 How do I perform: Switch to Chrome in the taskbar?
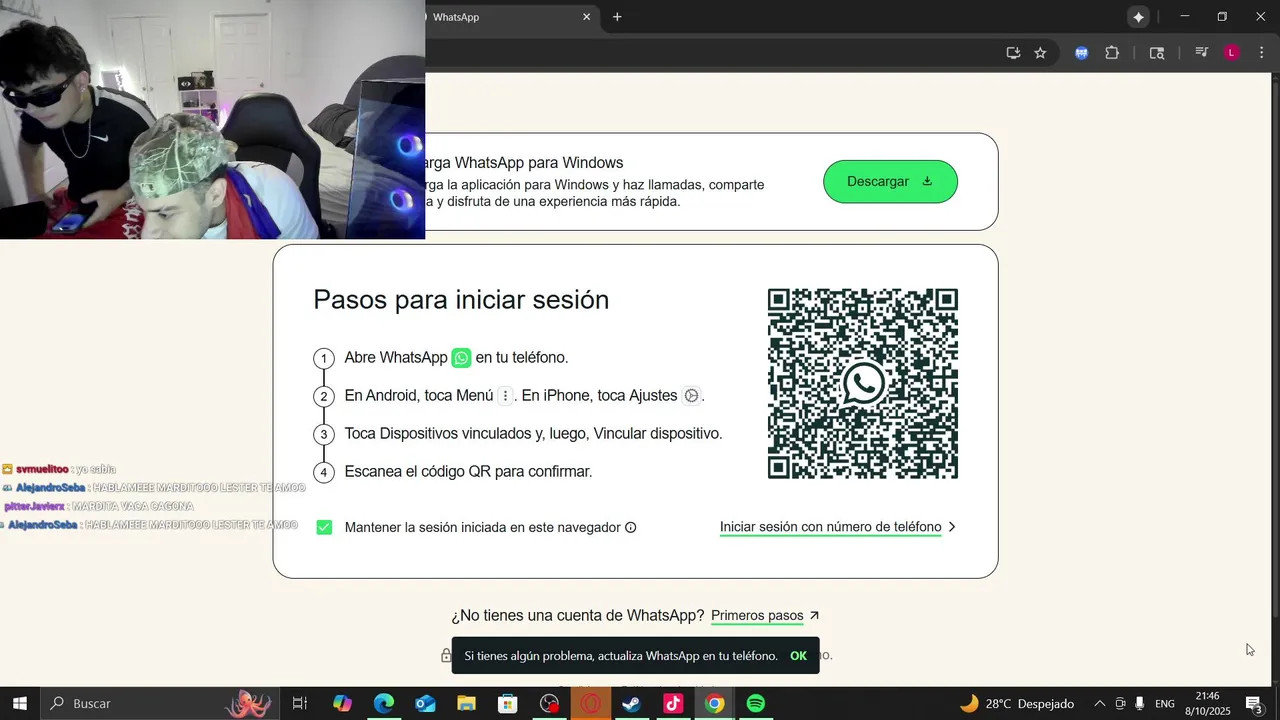click(714, 704)
